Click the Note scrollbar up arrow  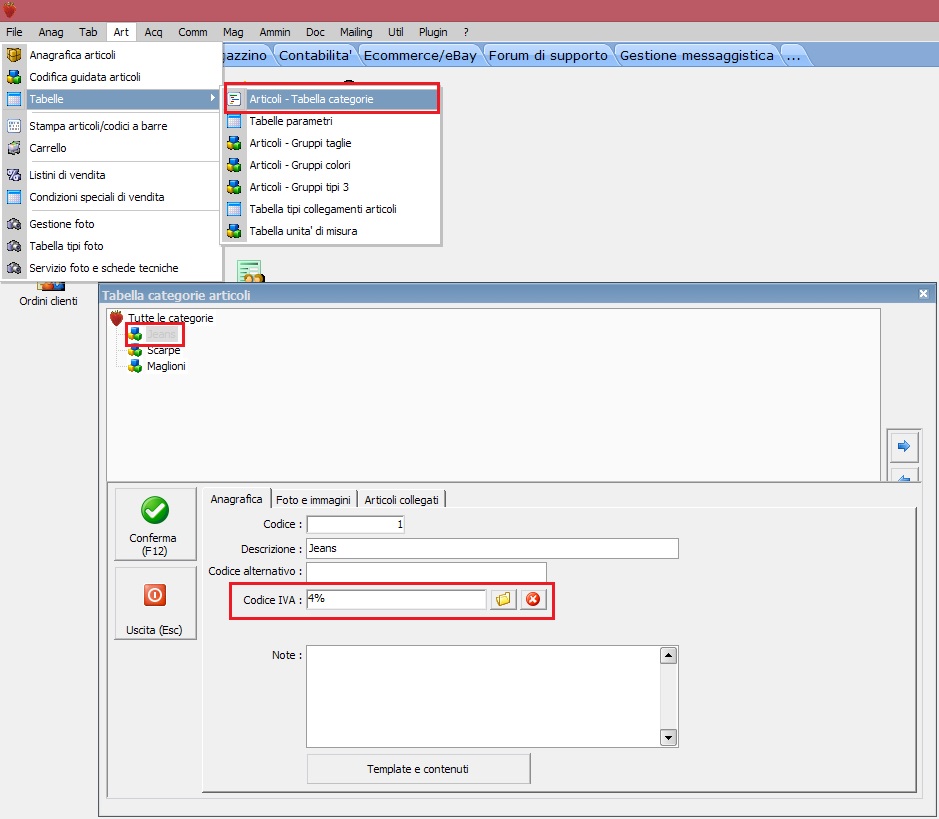(x=668, y=656)
